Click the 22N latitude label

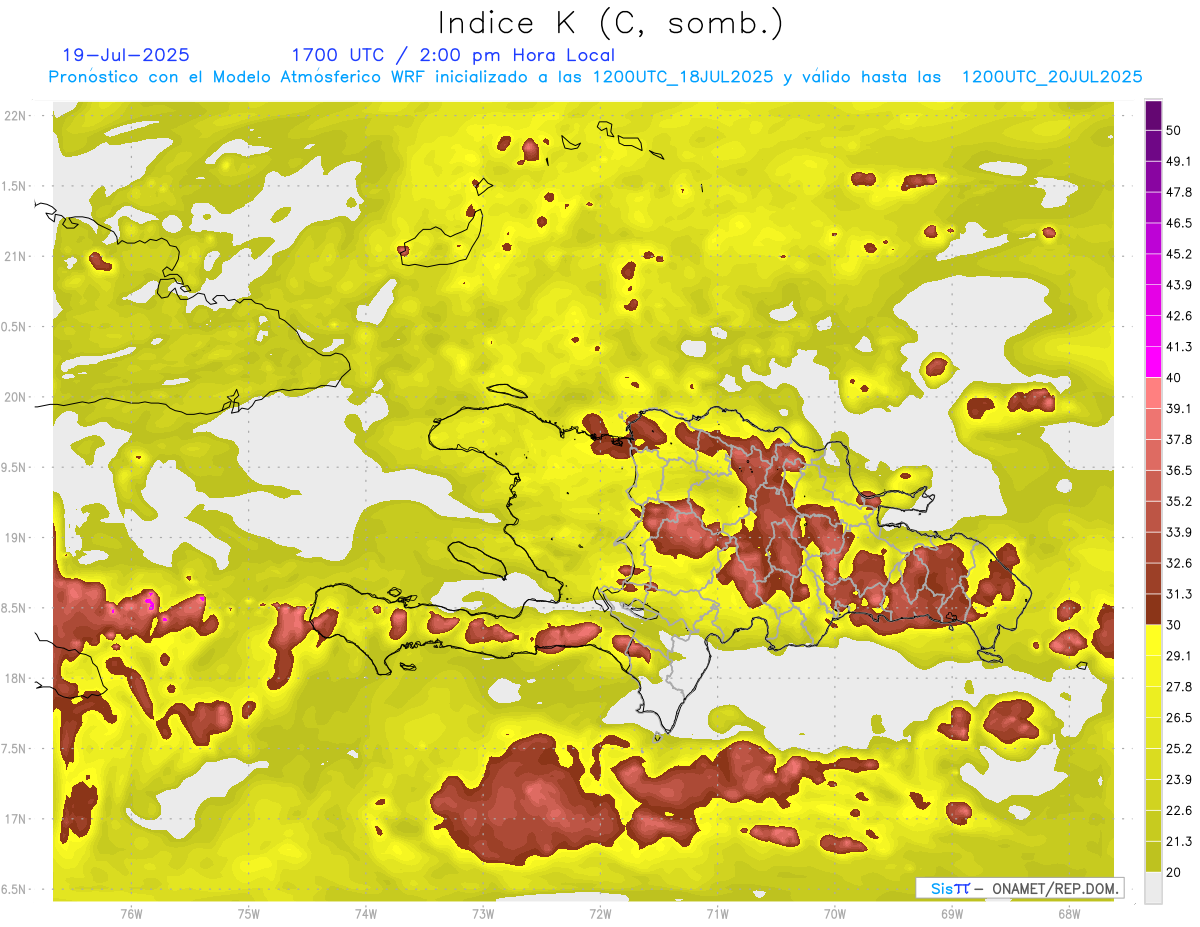[x=17, y=116]
